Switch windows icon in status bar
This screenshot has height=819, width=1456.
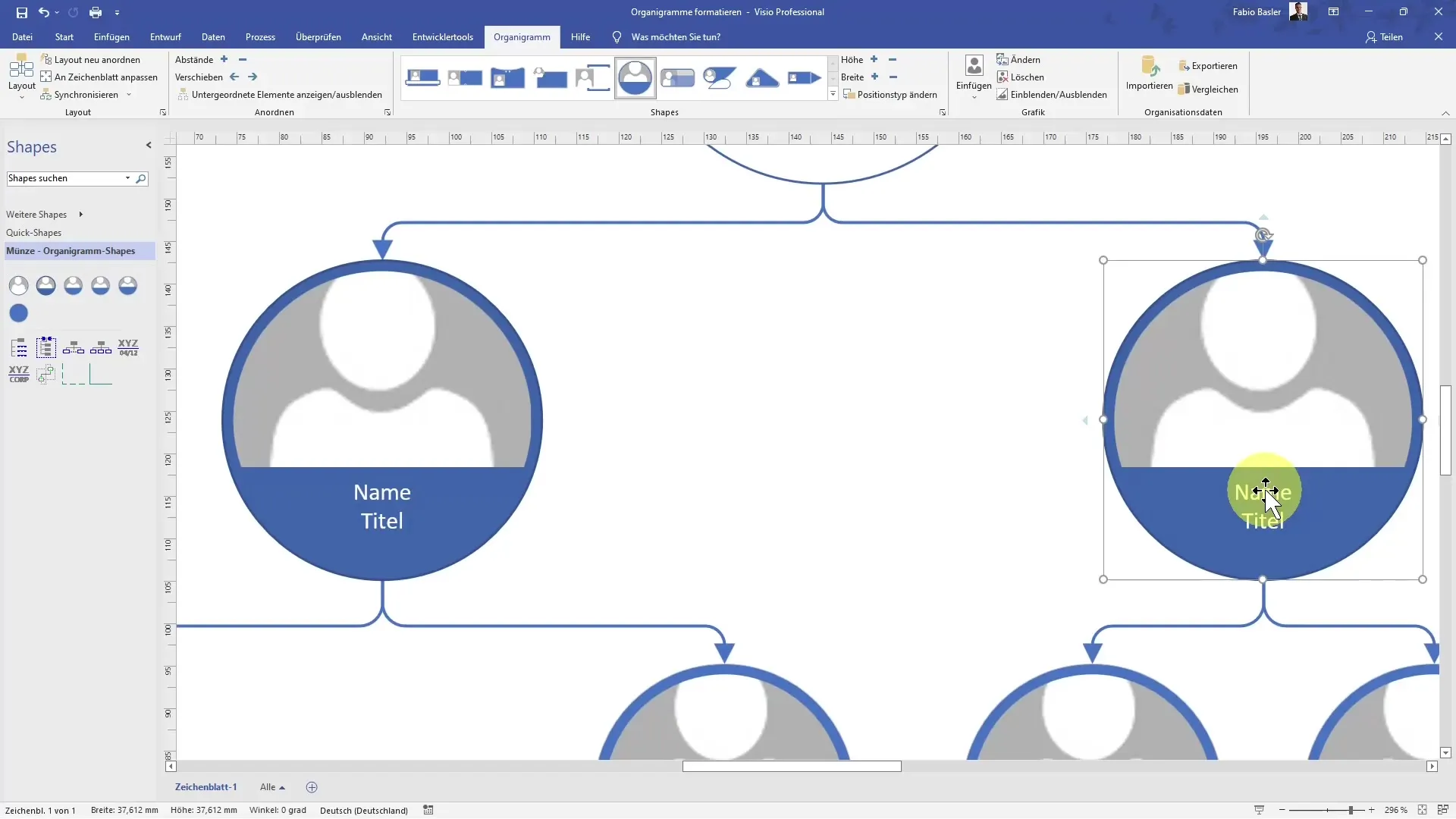click(1442, 810)
